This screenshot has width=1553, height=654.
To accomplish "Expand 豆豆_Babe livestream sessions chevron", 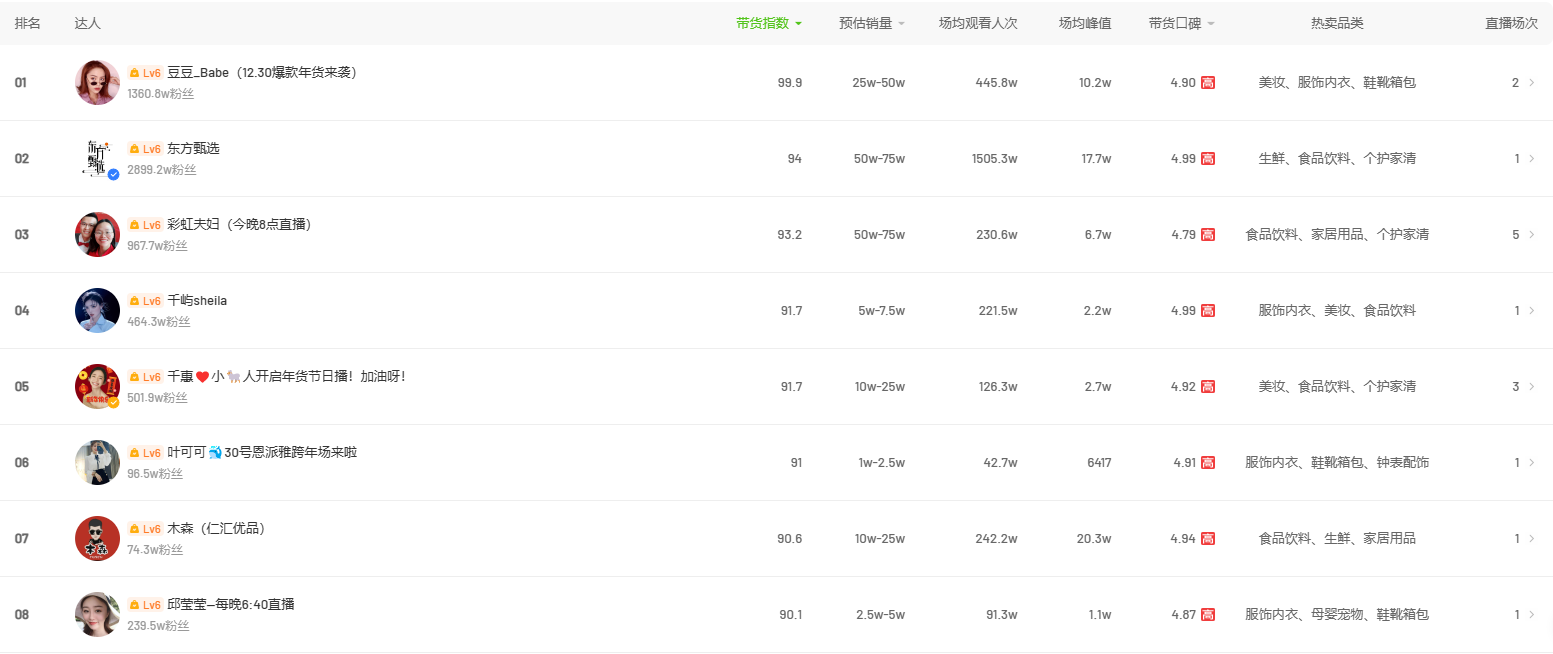I will coord(1531,82).
